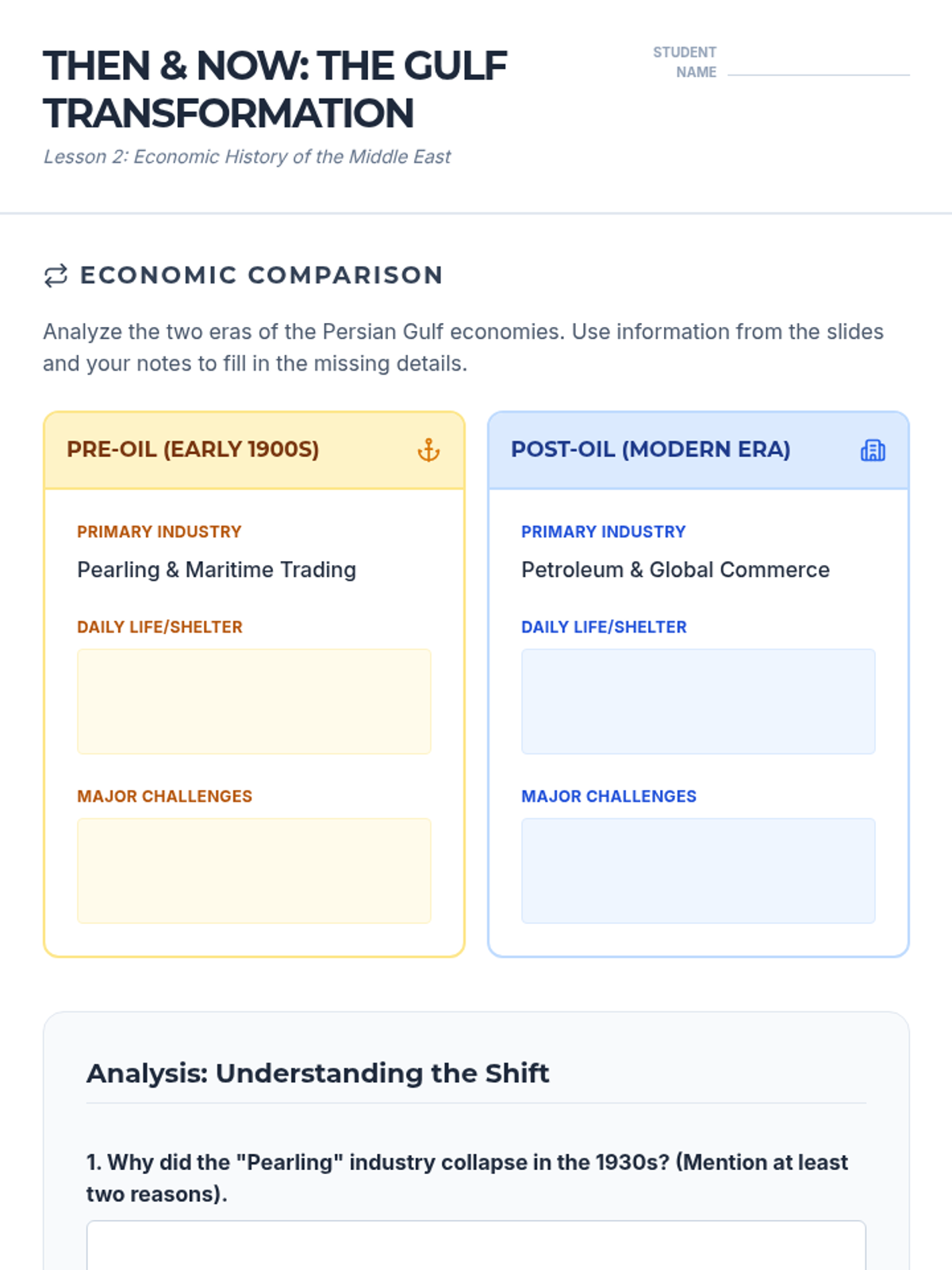Click the Lesson 2 subtitle text
Screen dimensions: 952x1270
coord(247,156)
